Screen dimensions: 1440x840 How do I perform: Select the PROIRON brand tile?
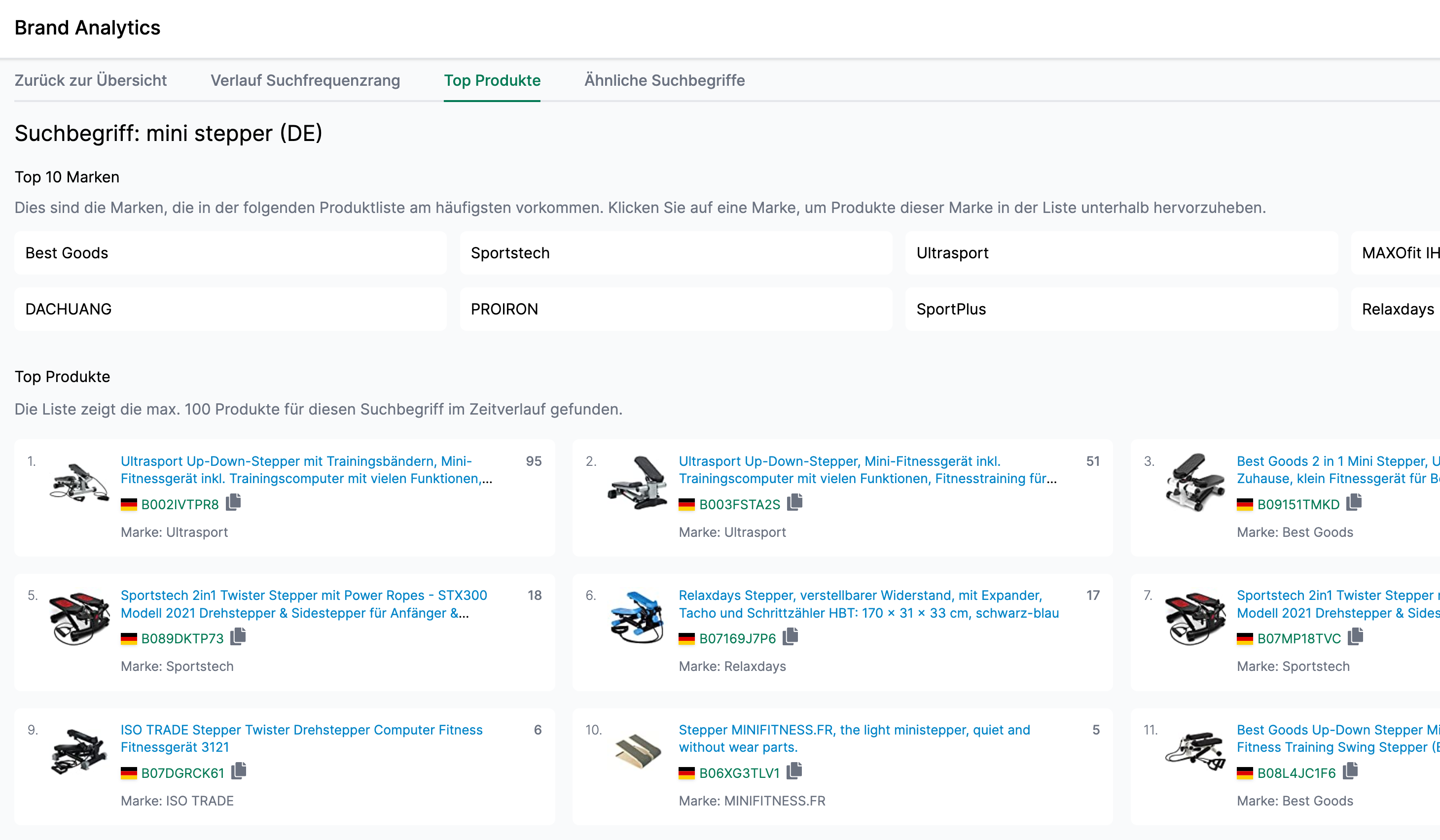coord(676,309)
